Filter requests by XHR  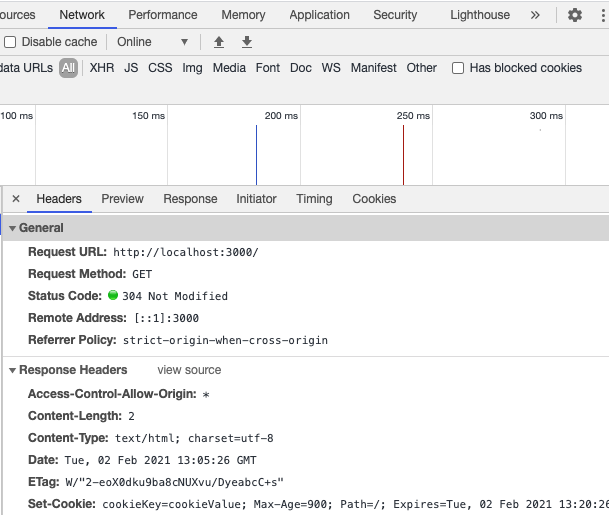[102, 68]
